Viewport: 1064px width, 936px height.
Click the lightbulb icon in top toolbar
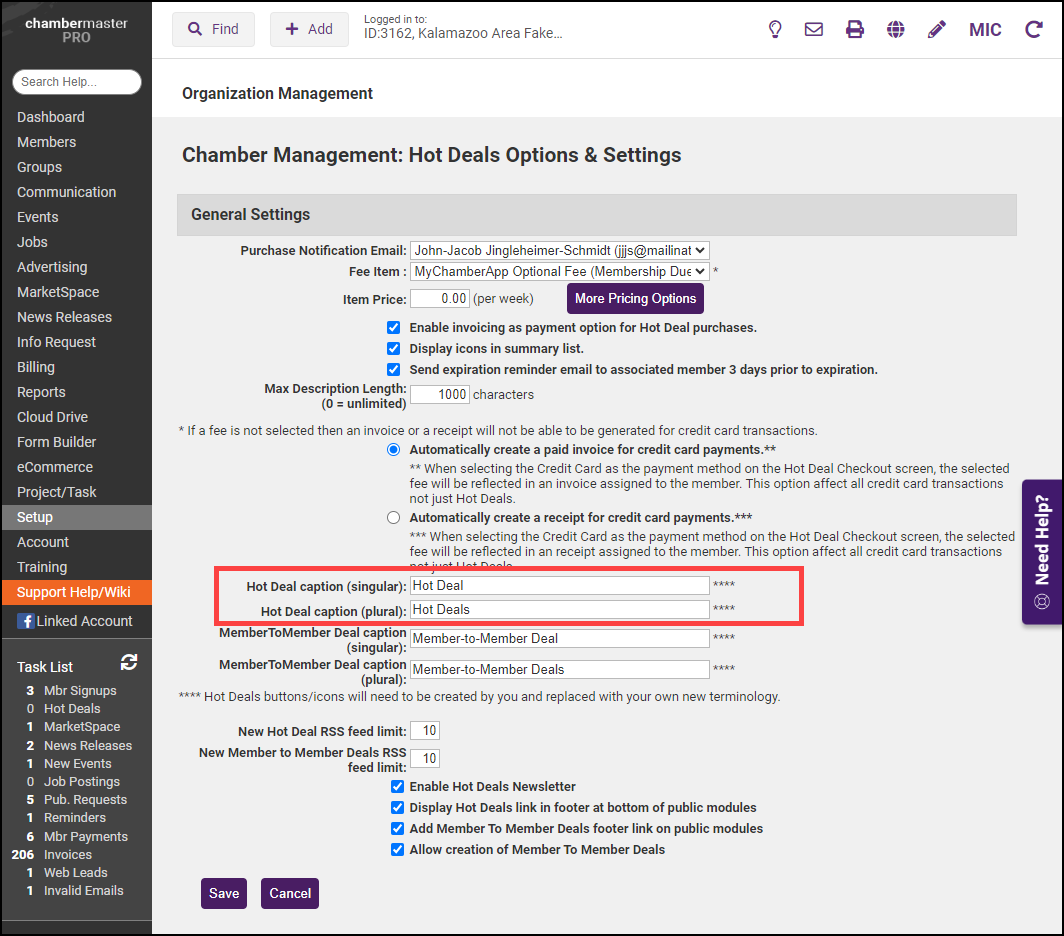tap(775, 29)
